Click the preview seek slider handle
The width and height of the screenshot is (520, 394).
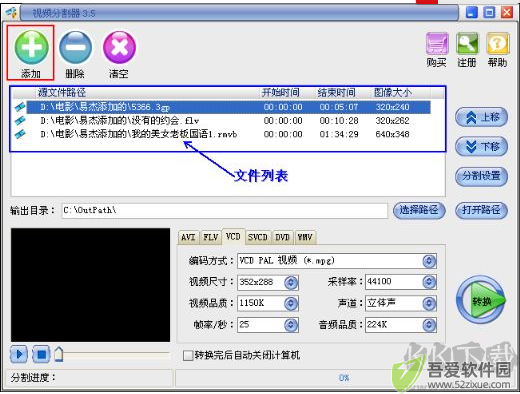click(59, 354)
